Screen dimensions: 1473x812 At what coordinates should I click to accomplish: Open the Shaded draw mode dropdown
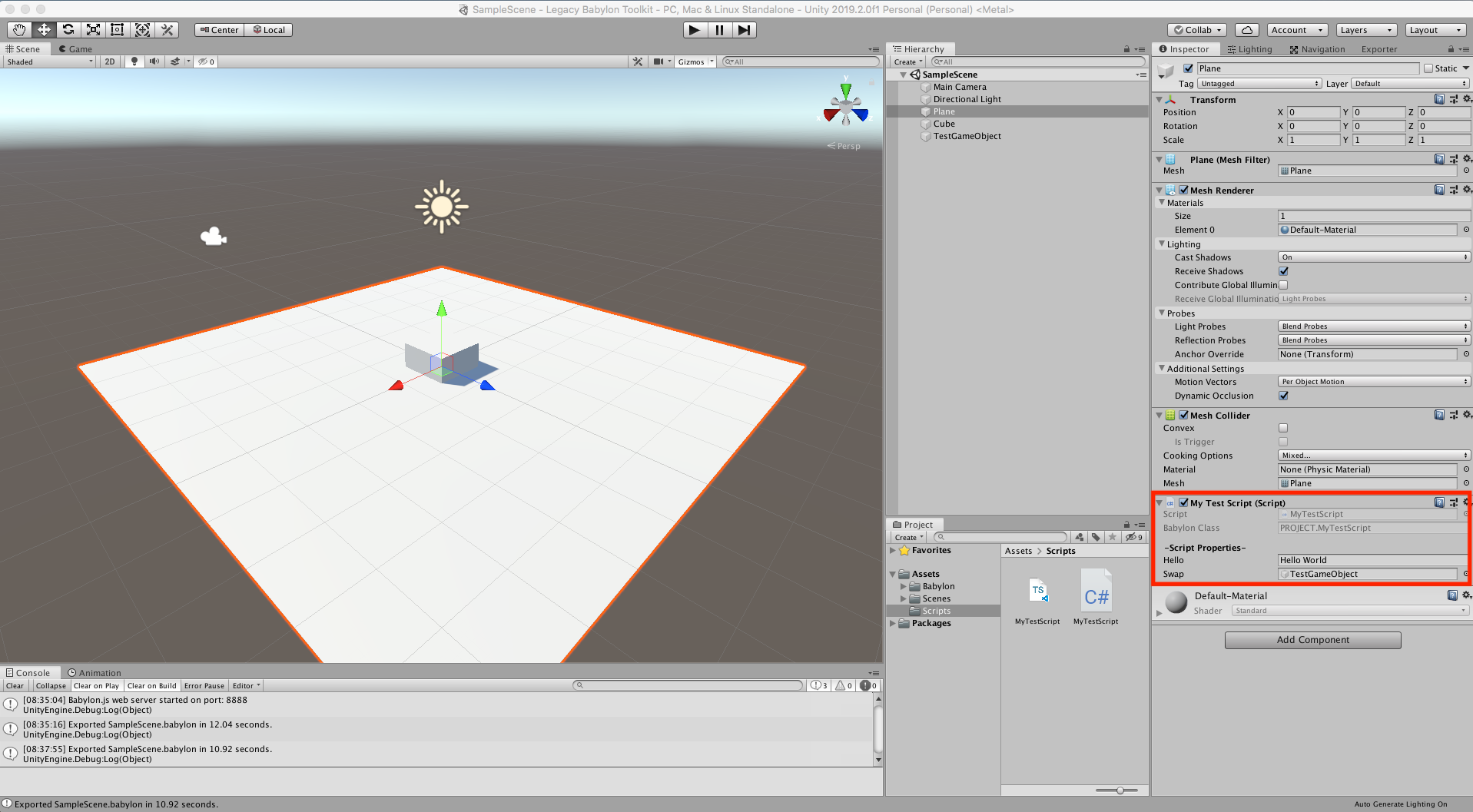point(50,61)
